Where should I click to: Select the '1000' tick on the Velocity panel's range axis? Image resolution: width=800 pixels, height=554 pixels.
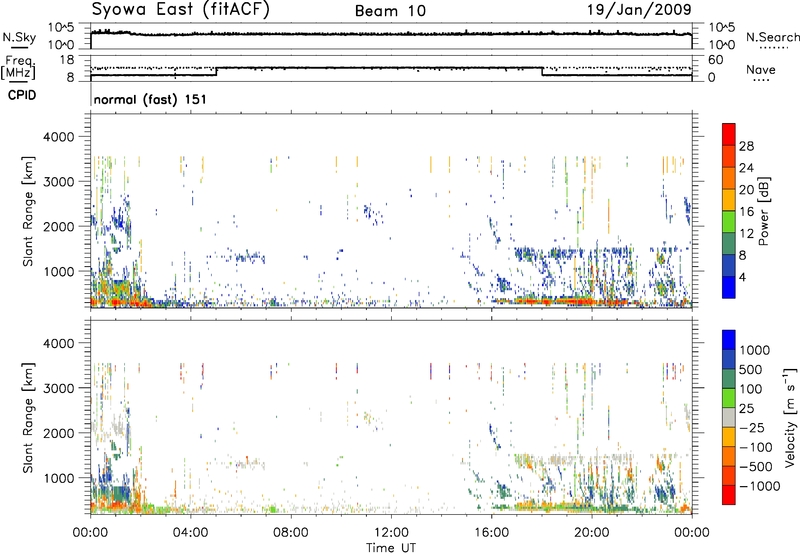(x=59, y=478)
